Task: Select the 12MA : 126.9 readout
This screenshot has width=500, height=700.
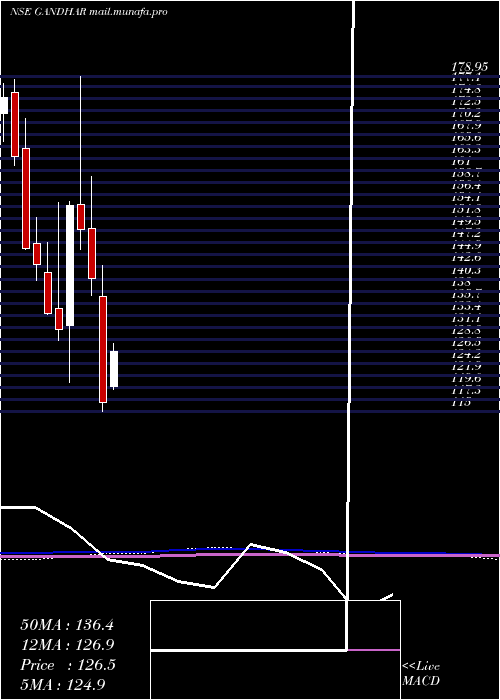Action: pos(67,645)
